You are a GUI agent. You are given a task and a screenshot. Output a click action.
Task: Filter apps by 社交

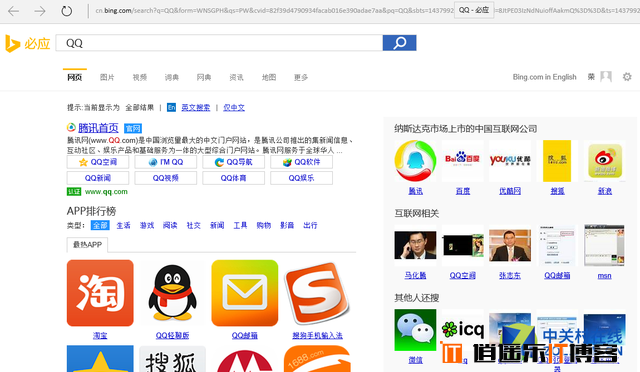tap(193, 225)
